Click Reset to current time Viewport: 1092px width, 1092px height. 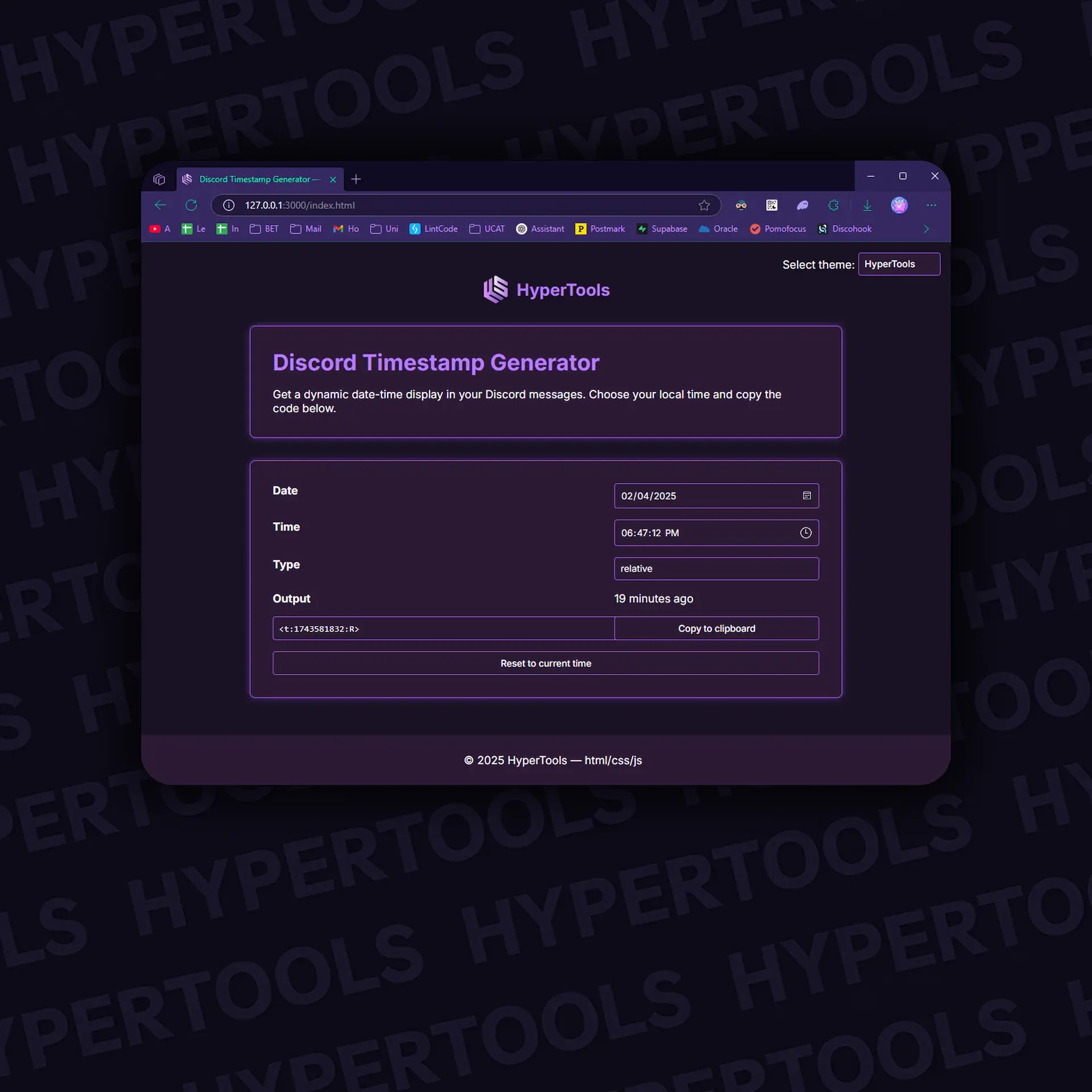pyautogui.click(x=545, y=663)
